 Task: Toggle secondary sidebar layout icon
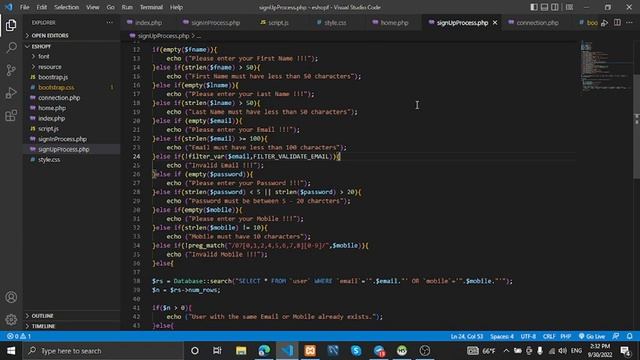coord(555,7)
